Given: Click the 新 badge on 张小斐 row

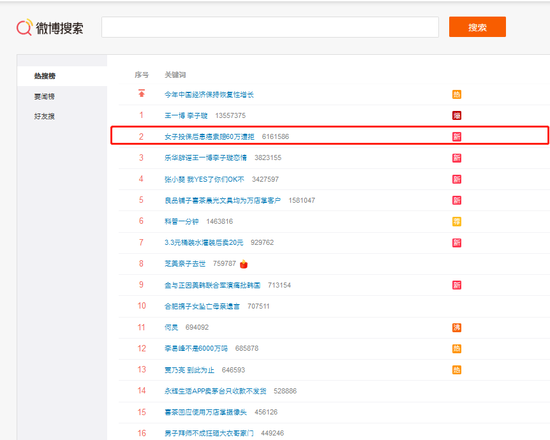Looking at the screenshot, I should click(456, 179).
